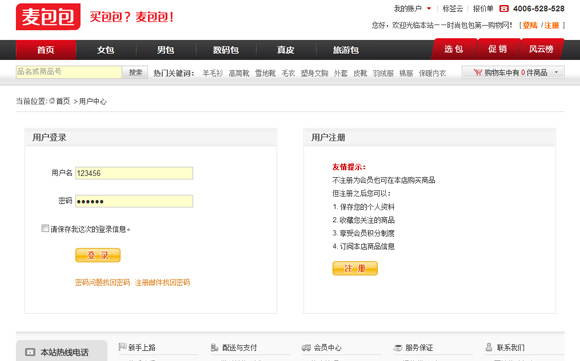Open the 女包 nav tab
580x361 pixels.
106,50
